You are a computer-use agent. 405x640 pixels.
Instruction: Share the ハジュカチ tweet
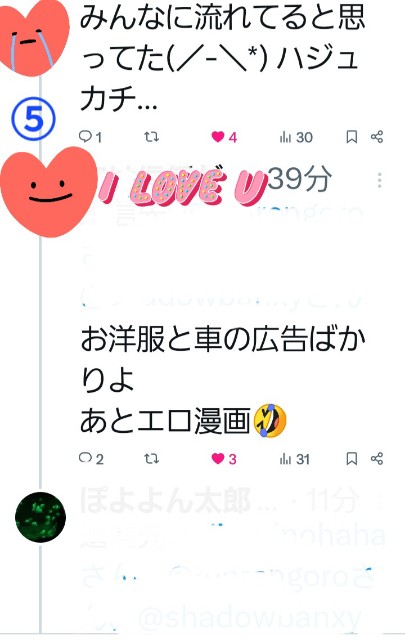click(377, 137)
